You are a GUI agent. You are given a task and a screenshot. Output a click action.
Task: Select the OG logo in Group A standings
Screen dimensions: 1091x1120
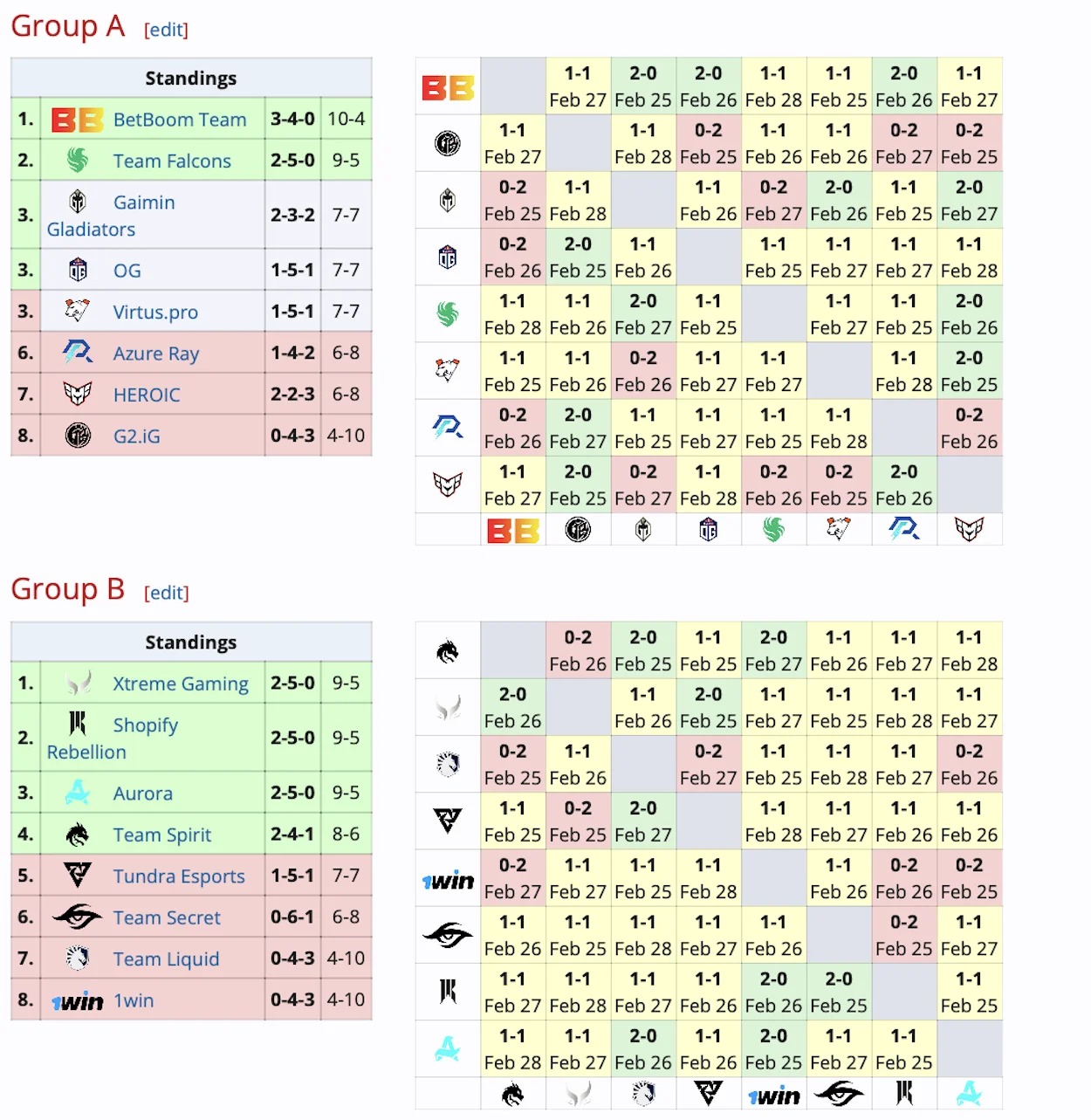[78, 269]
